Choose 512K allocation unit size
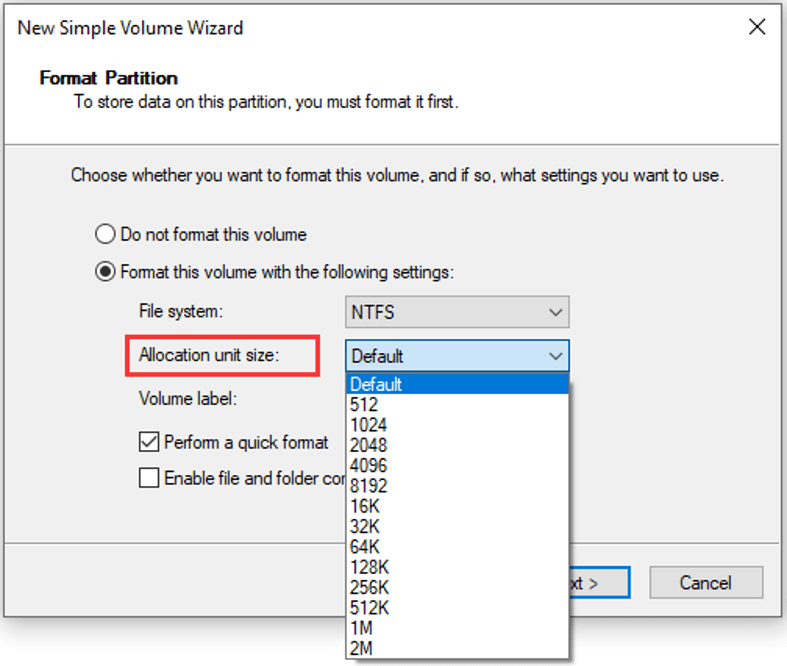 457,608
